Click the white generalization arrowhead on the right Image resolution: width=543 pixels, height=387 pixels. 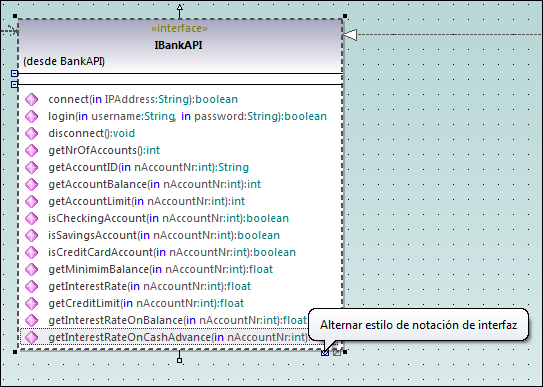coord(350,35)
